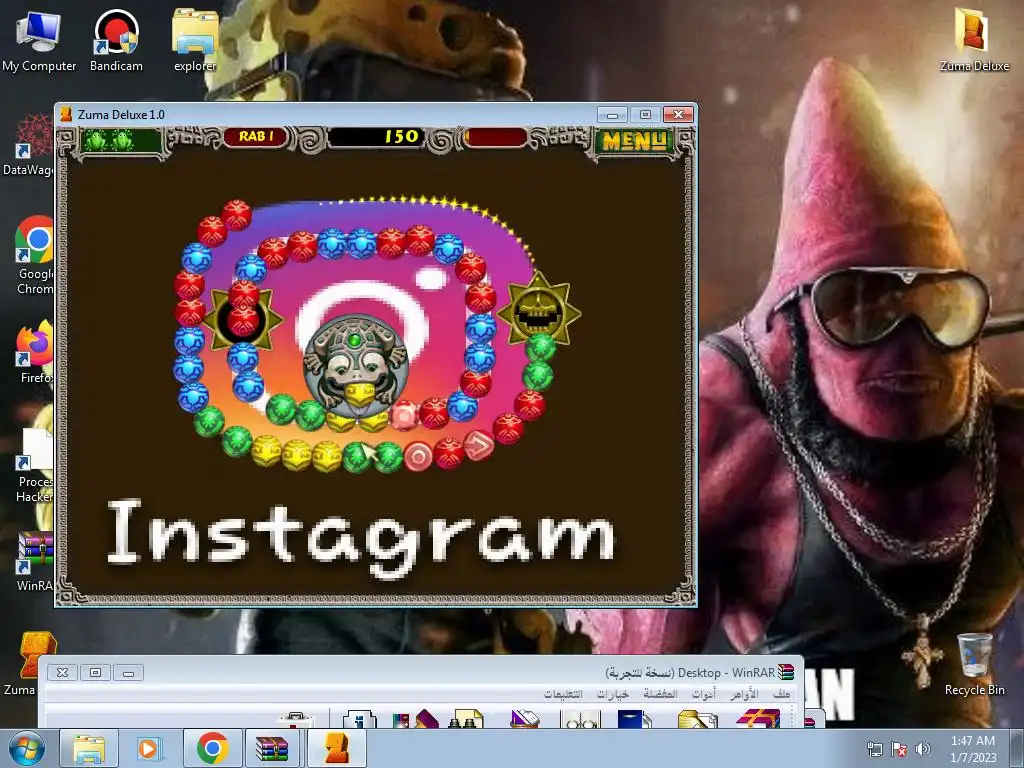Select the Firefox desktop shortcut

[35, 353]
